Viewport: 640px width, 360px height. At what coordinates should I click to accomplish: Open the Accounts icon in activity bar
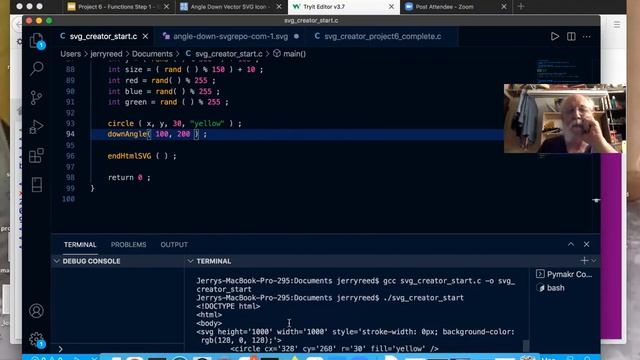36,311
